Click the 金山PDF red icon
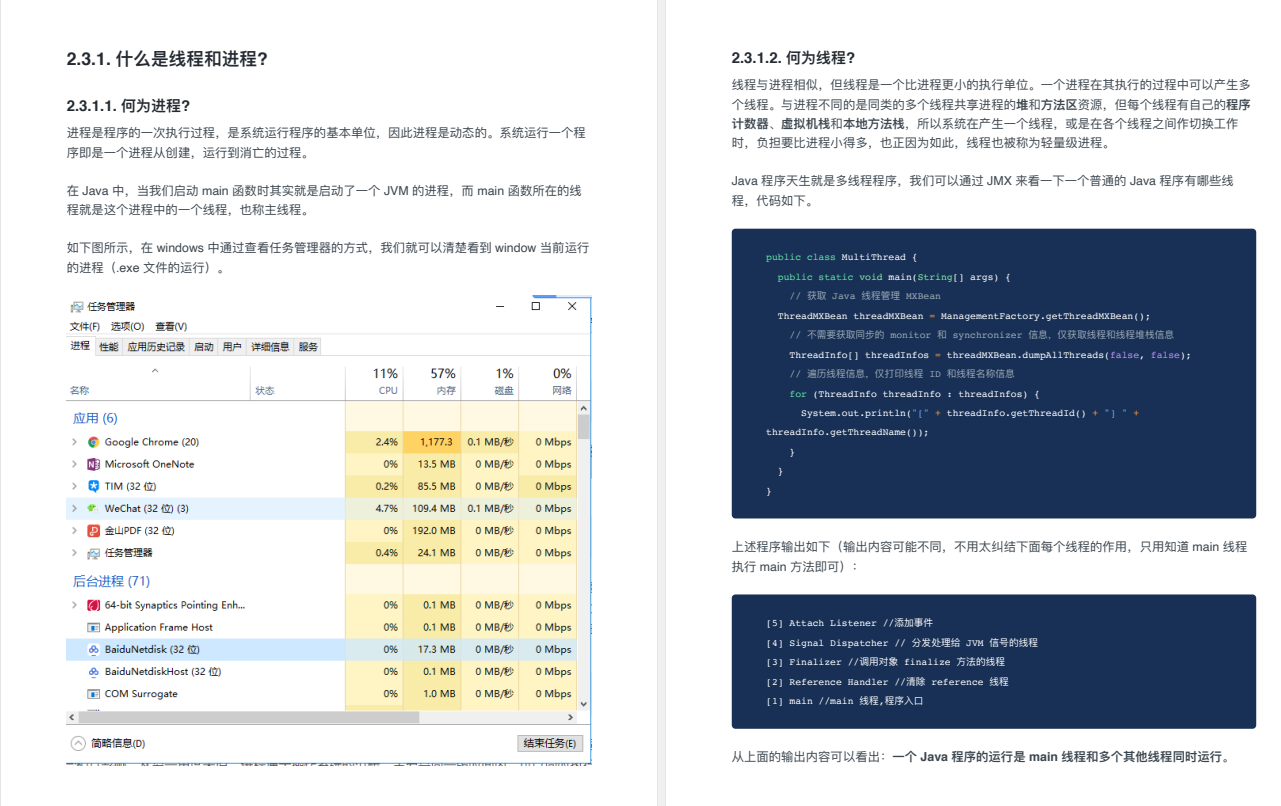The width and height of the screenshot is (1281, 806). 93,530
